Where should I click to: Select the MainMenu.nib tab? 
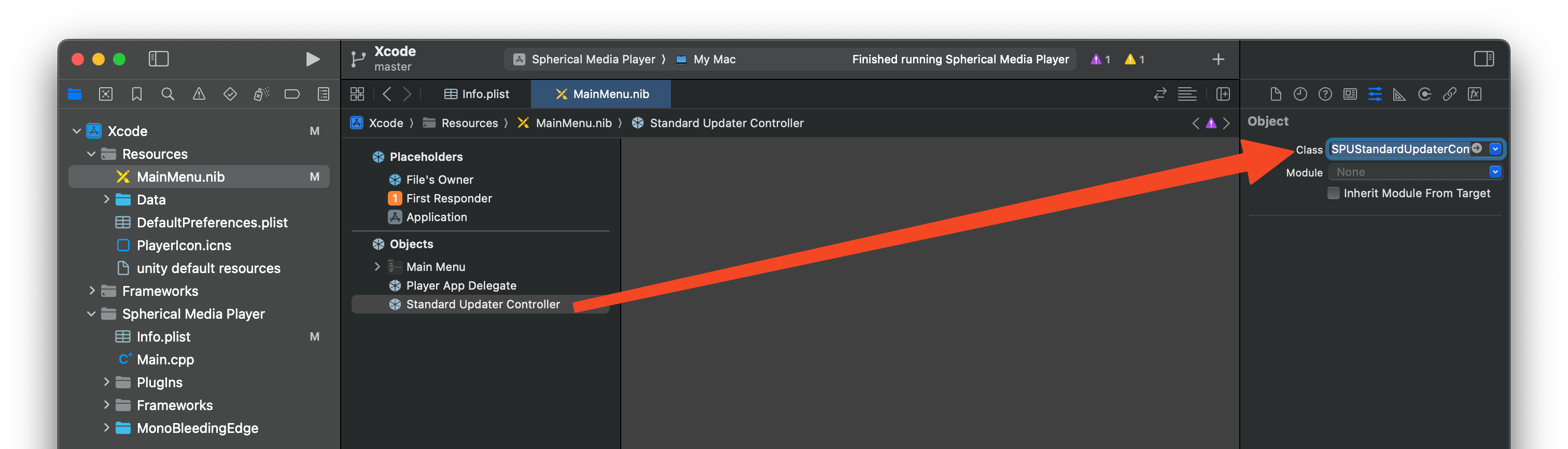601,94
